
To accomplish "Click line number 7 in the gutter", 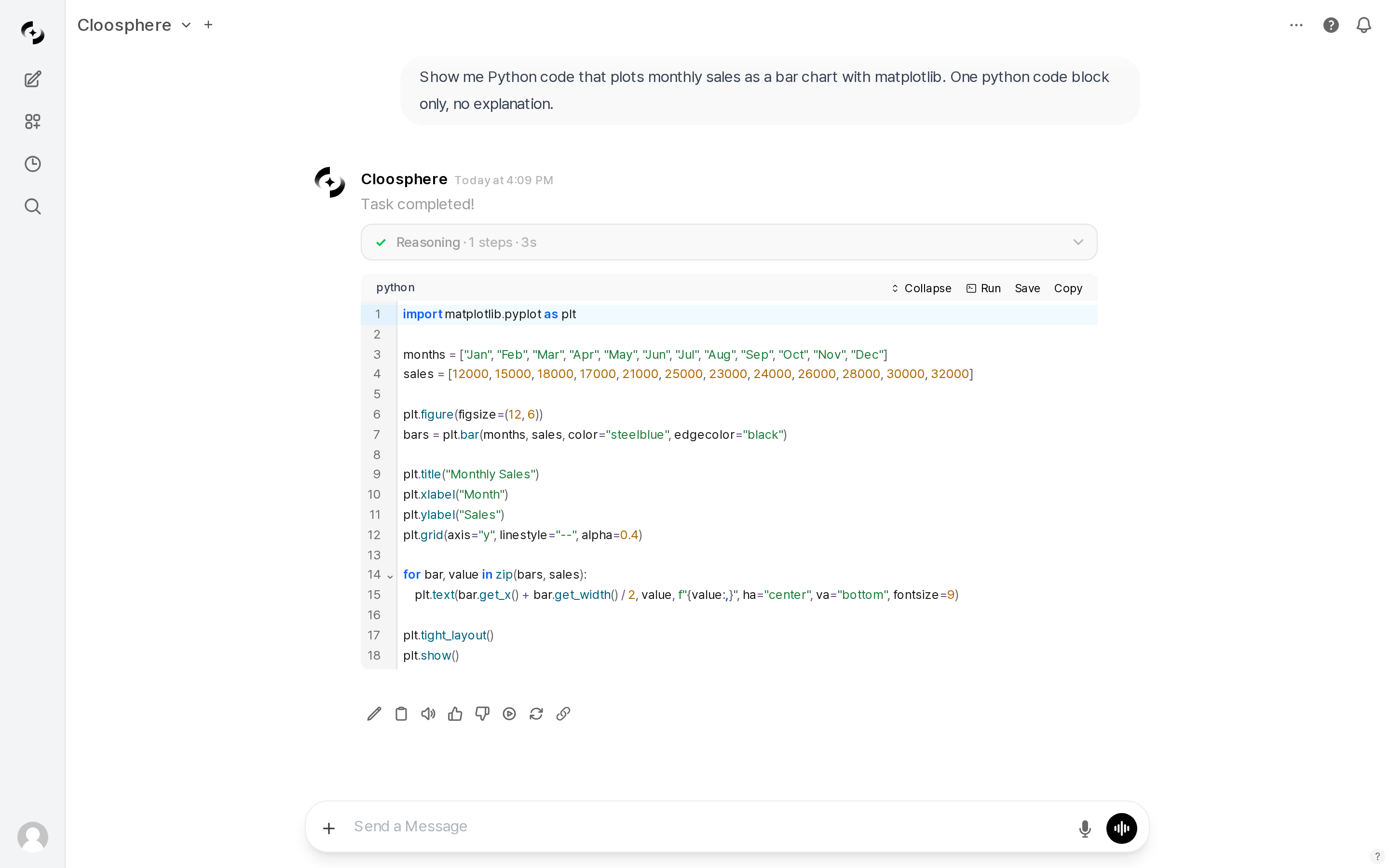I will [377, 434].
